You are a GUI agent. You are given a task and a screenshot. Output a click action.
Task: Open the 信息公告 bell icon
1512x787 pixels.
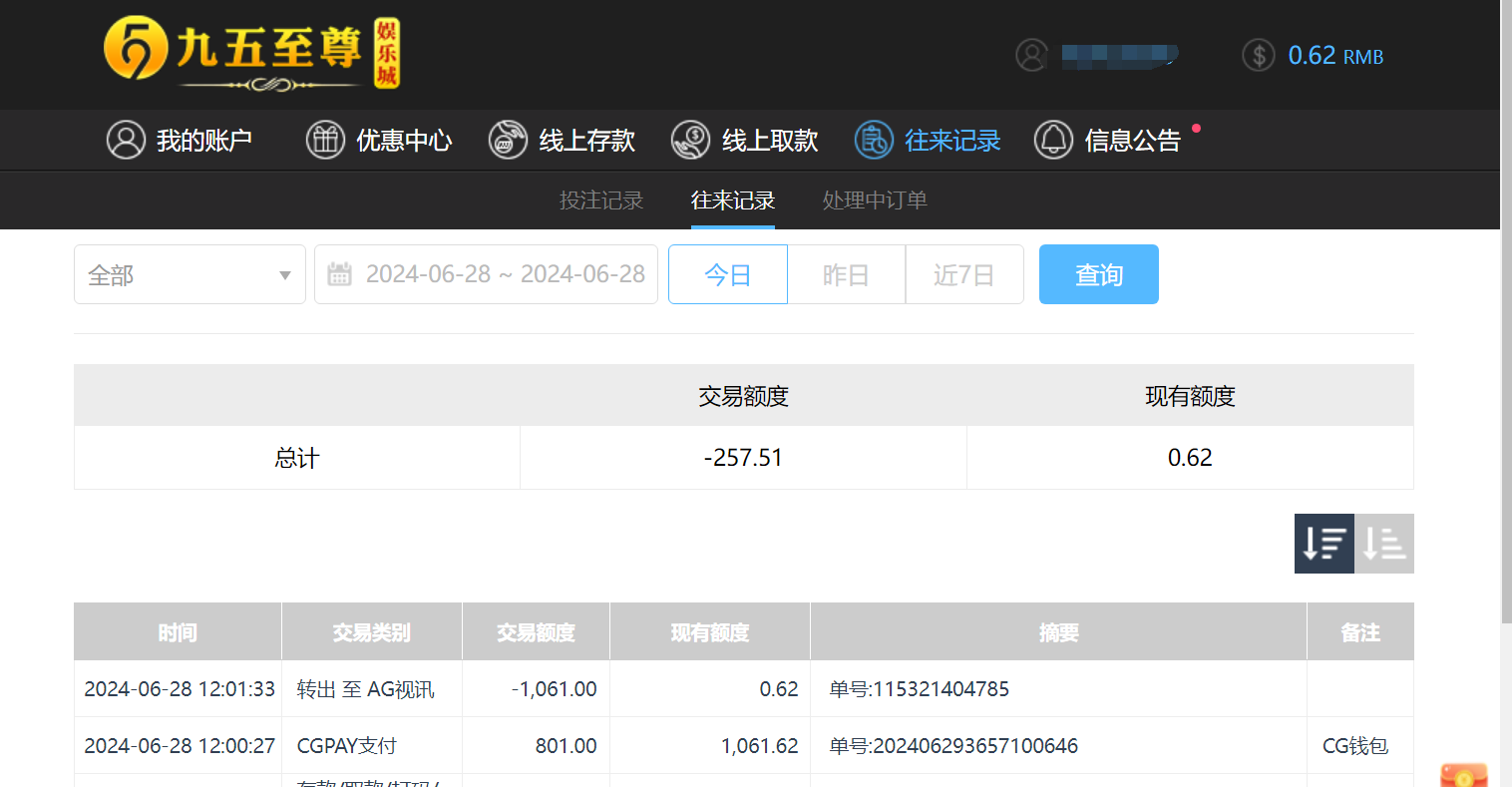1052,140
